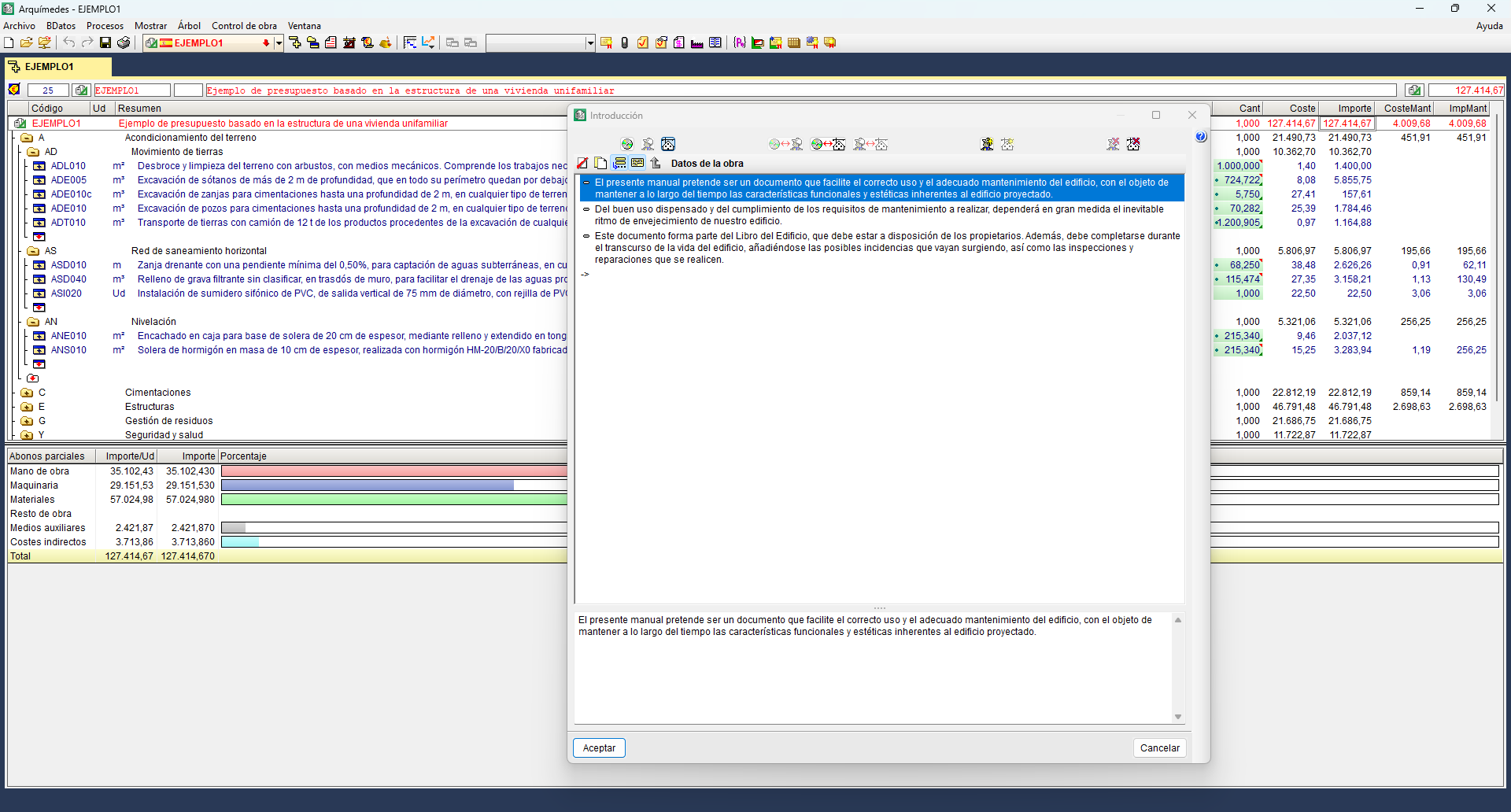Toggle the yellow text panel button in the dialog
The image size is (1511, 812).
click(x=637, y=163)
